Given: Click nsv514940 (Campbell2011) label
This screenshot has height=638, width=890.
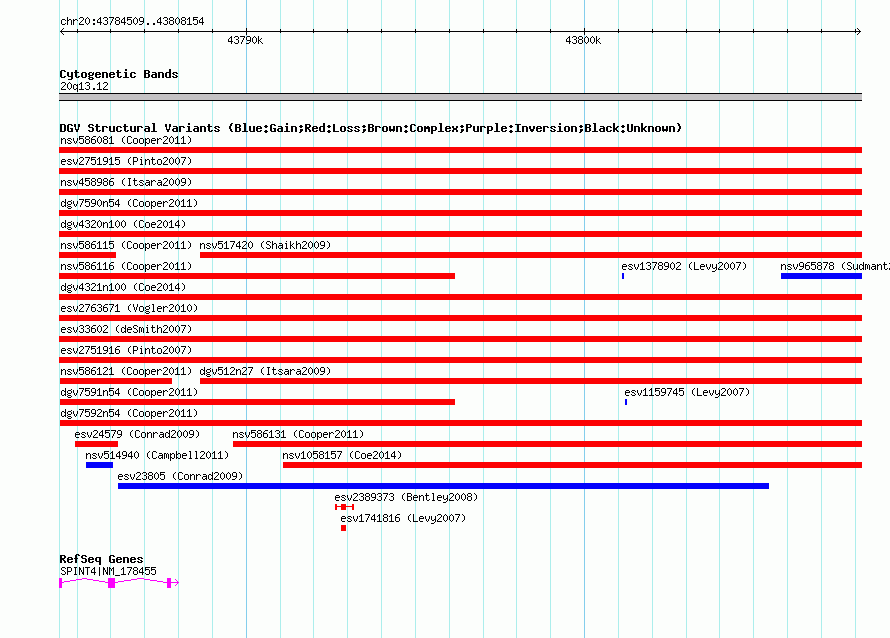Looking at the screenshot, I should pos(157,455).
